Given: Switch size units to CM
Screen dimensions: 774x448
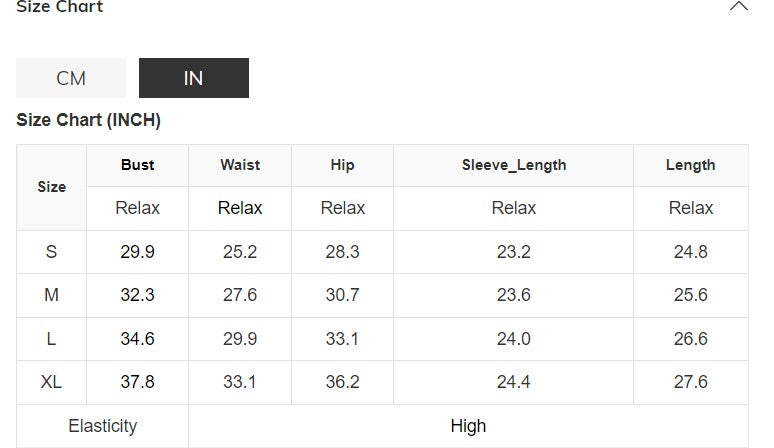Looking at the screenshot, I should [x=71, y=78].
